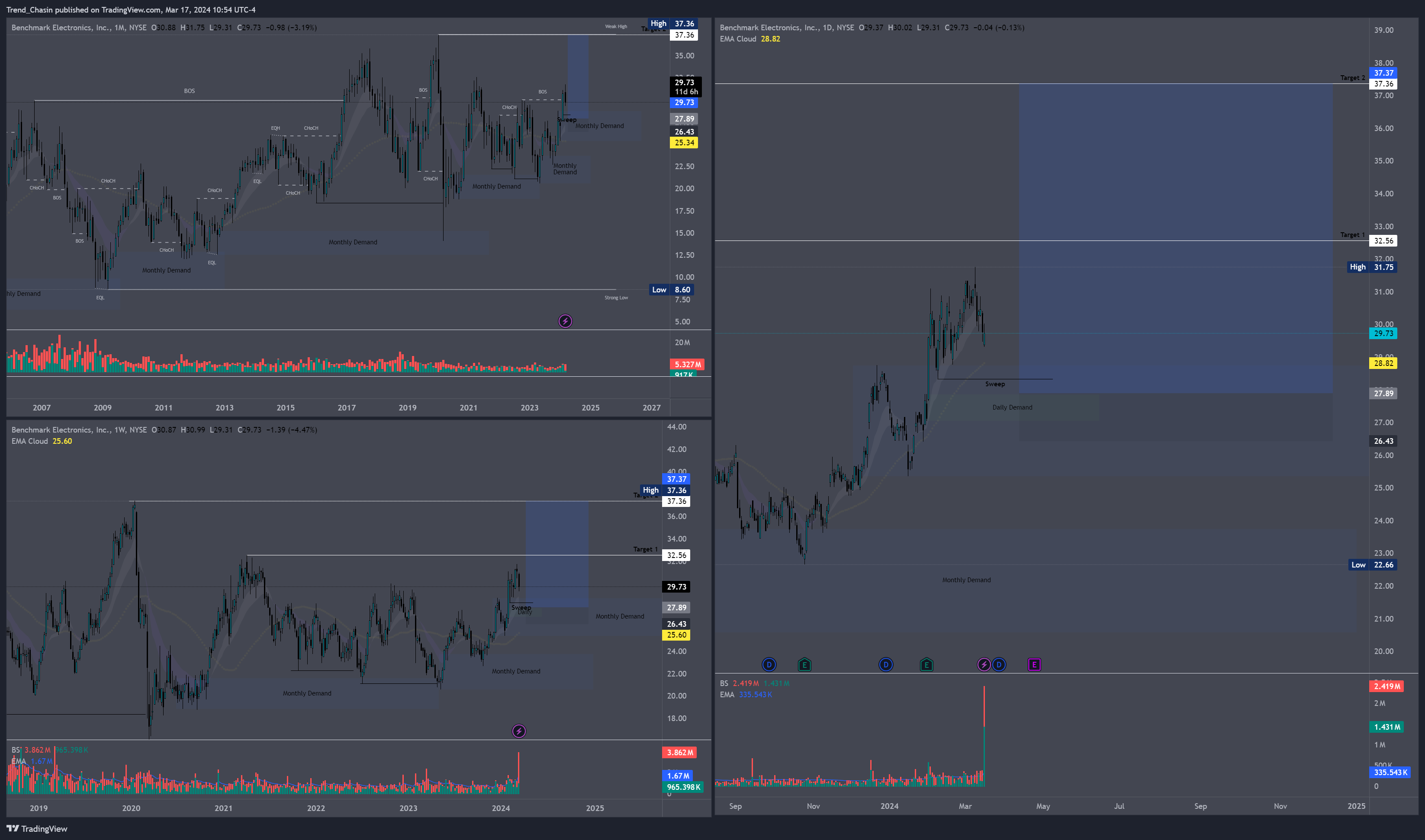
Task: Click the Target 2 line label on daily chart
Action: click(1352, 78)
